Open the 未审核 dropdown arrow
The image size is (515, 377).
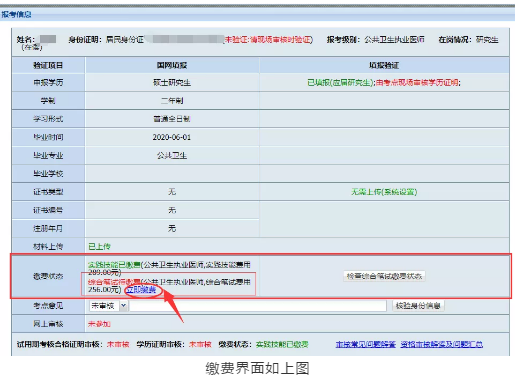[123, 305]
